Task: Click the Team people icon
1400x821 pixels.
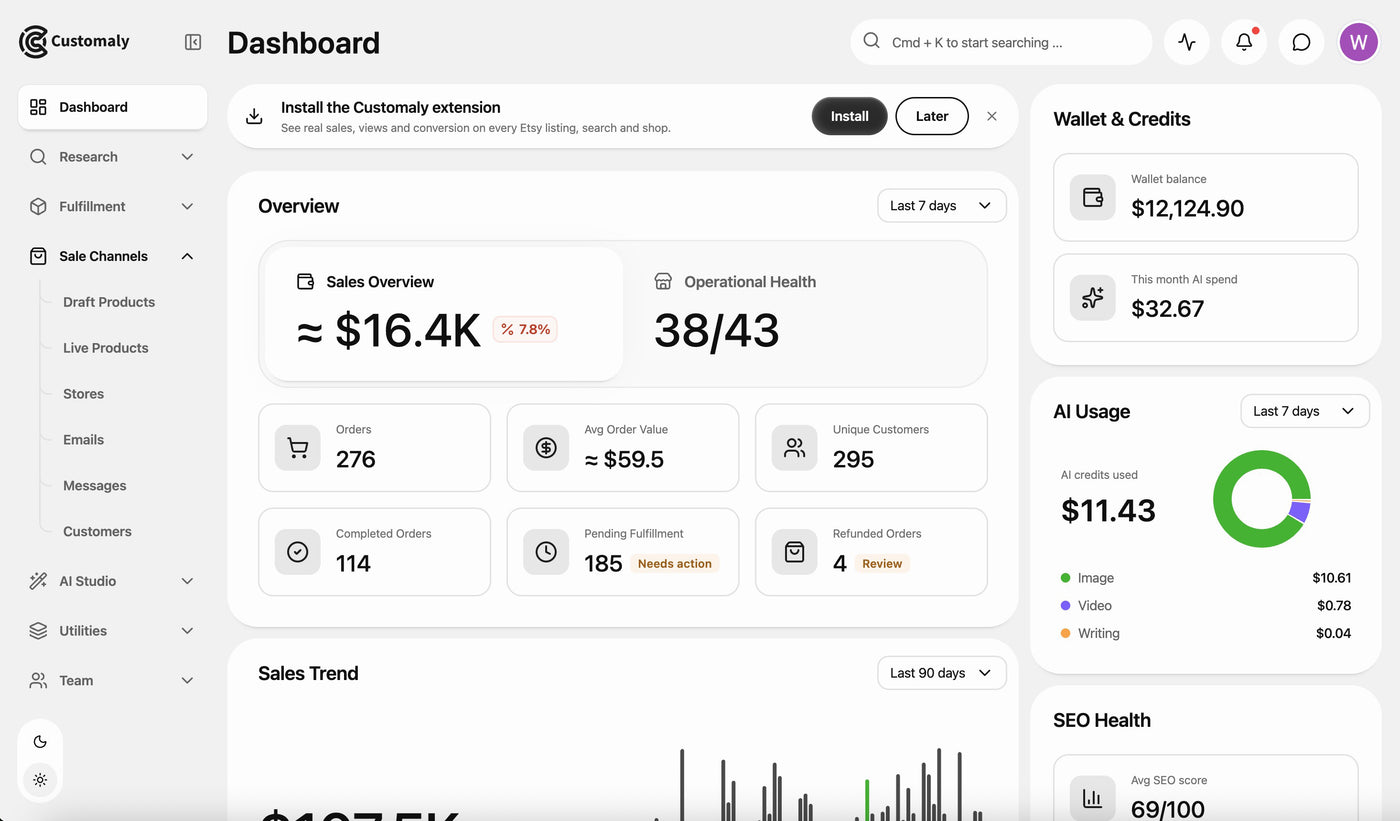Action: 38,680
